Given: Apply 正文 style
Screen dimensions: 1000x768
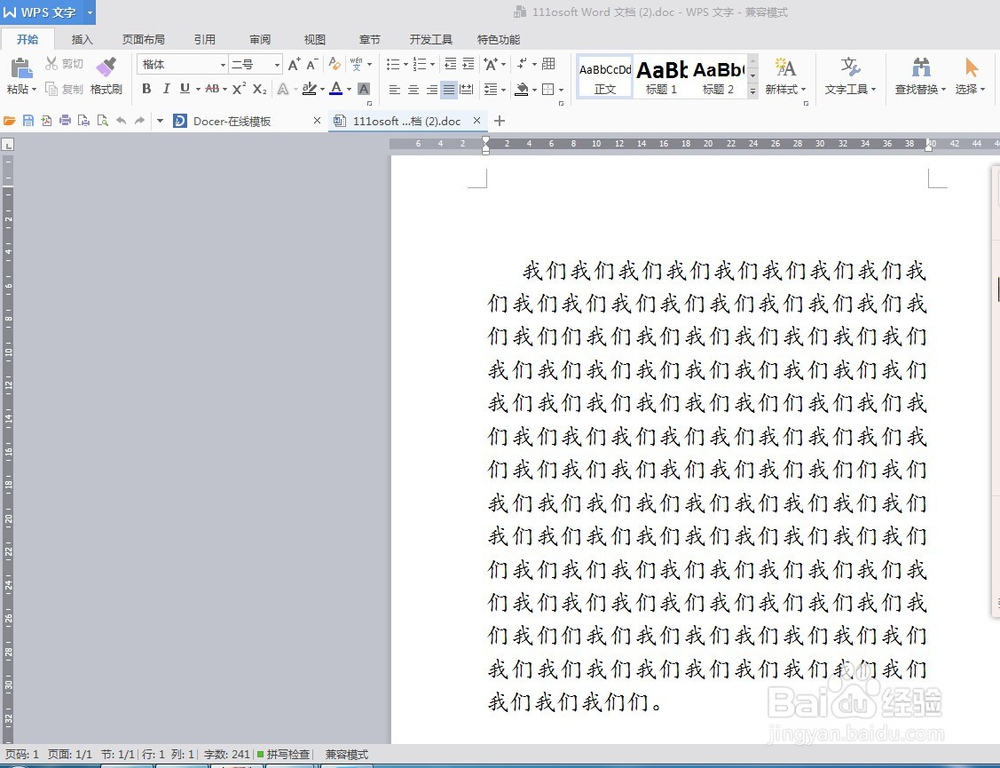Looking at the screenshot, I should click(605, 77).
